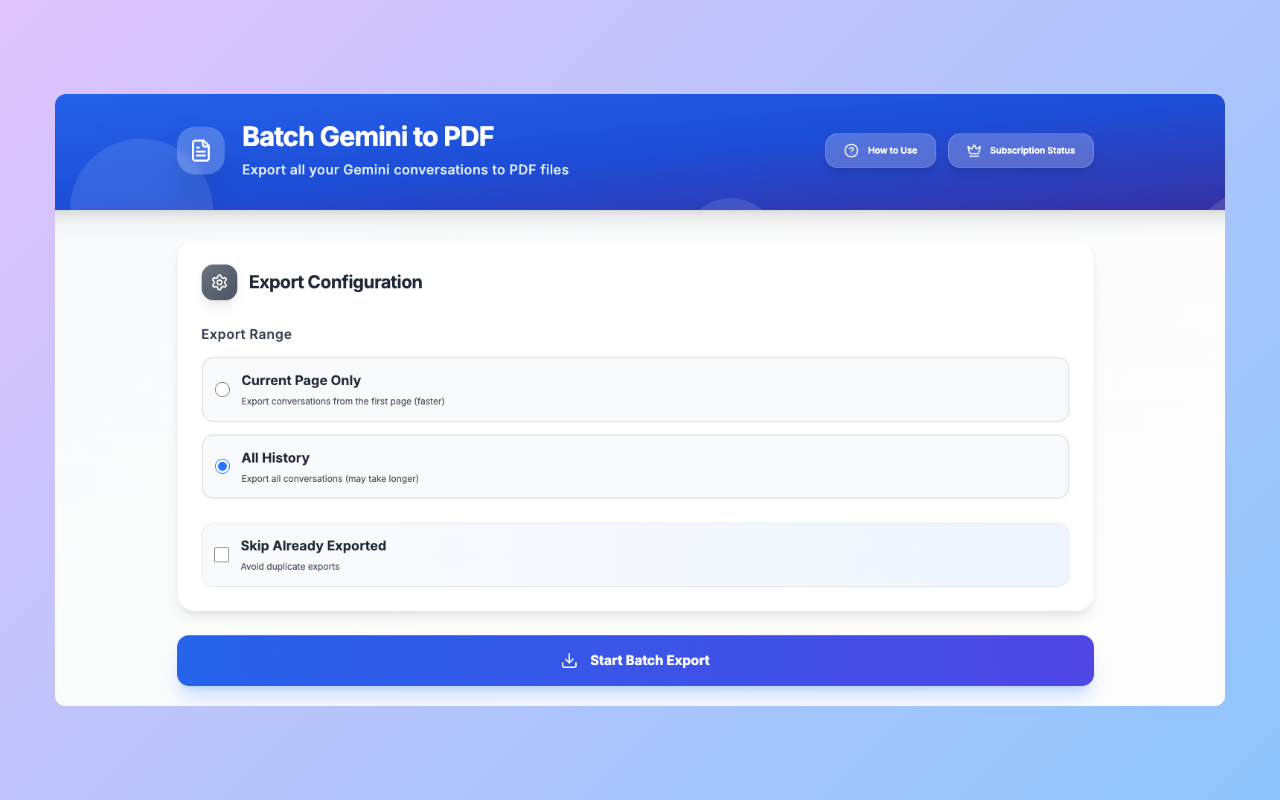Viewport: 1280px width, 800px height.
Task: Click the How to Use button
Action: coord(880,150)
